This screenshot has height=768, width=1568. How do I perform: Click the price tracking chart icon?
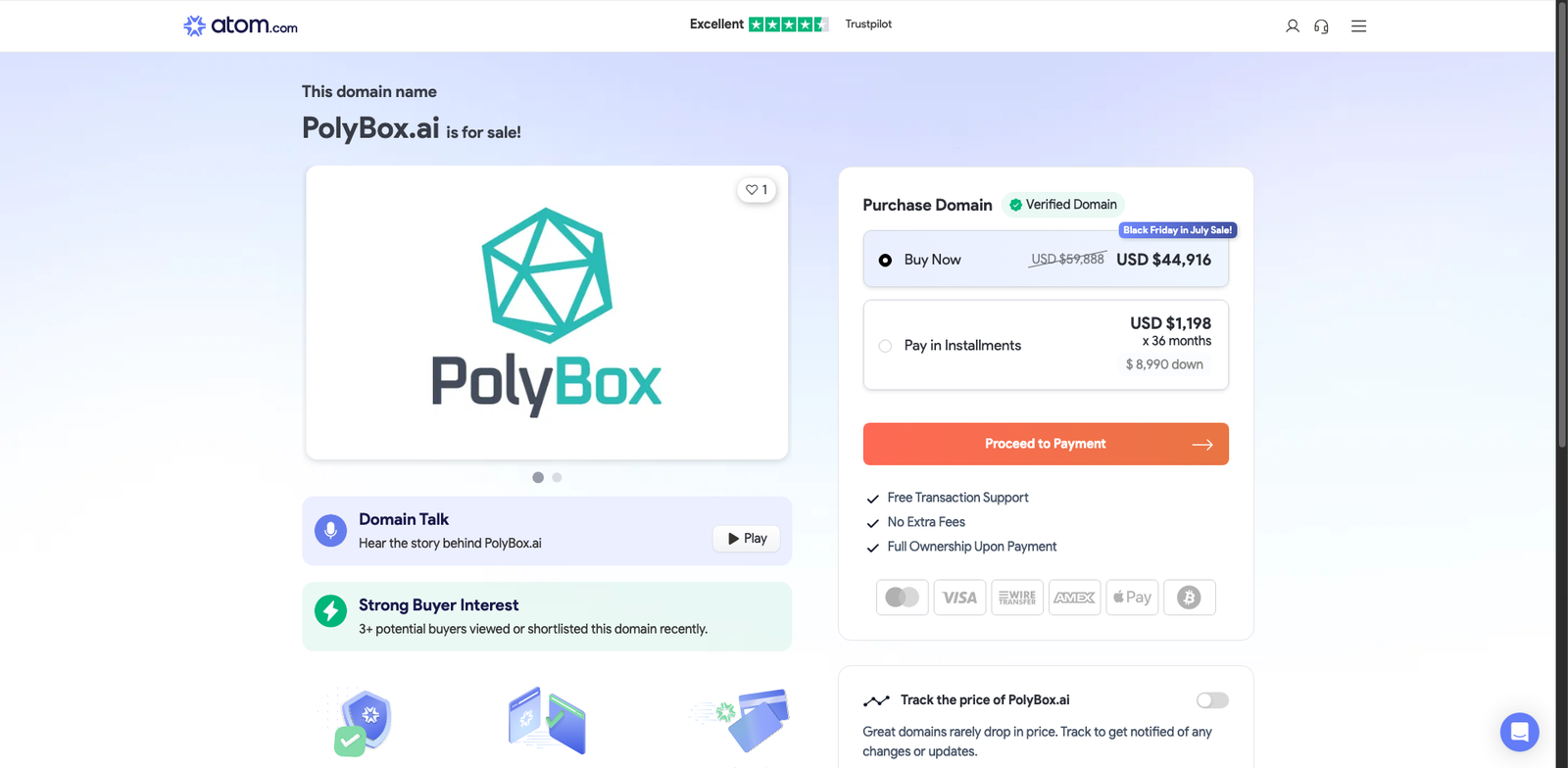click(876, 700)
